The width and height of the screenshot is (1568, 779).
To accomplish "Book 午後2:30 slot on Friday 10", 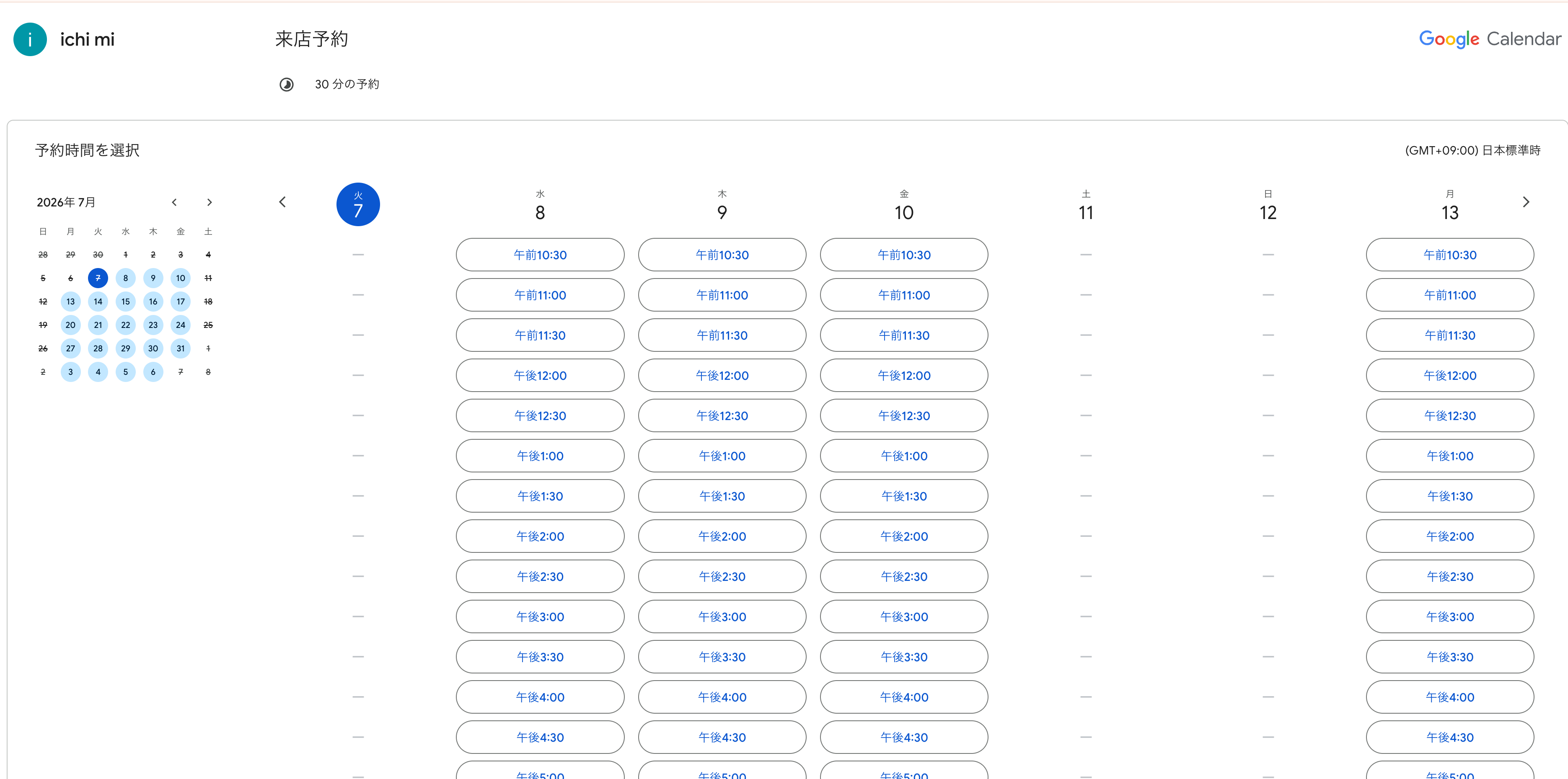I will point(904,576).
